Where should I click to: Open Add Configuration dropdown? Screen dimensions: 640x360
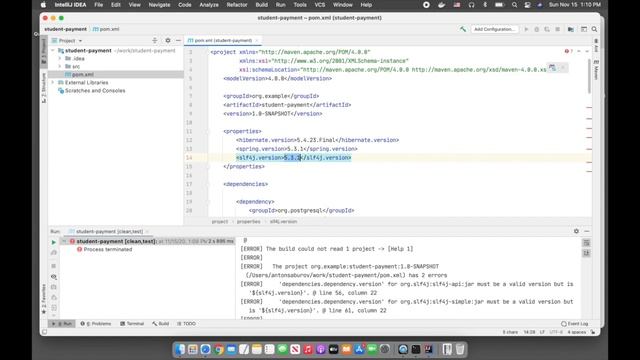click(x=494, y=29)
